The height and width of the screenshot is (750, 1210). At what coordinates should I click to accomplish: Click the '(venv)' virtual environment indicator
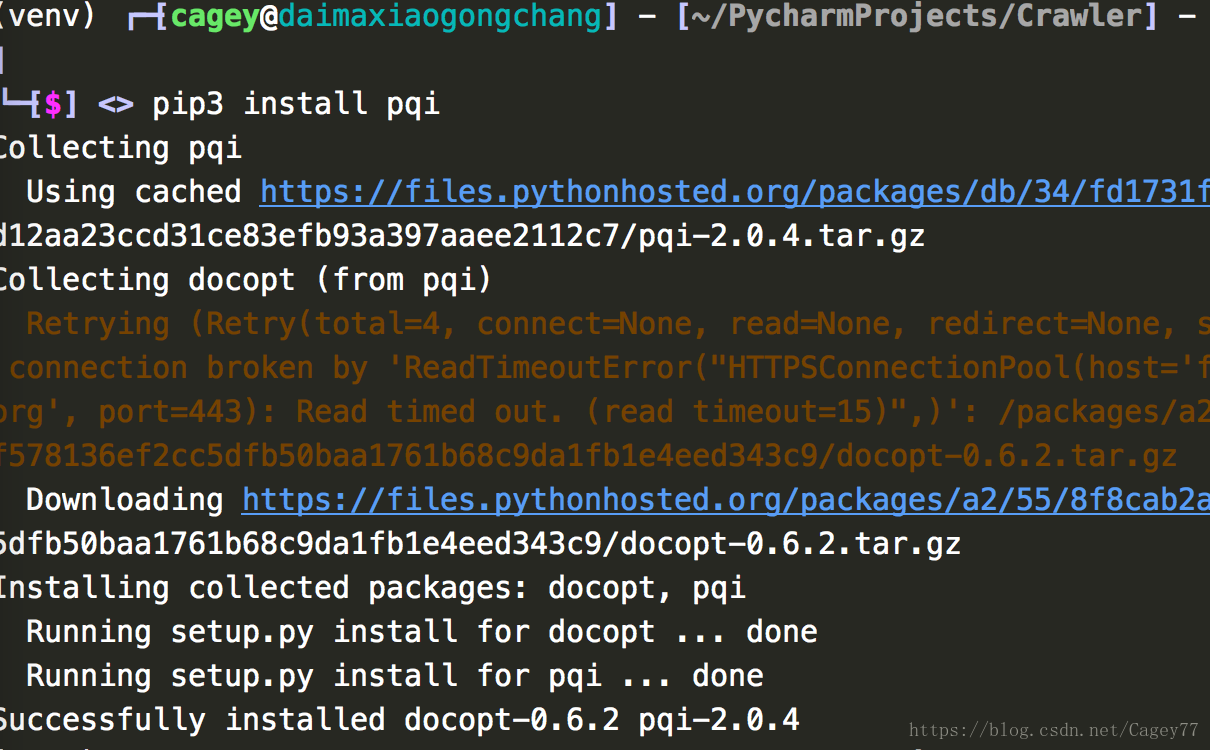coord(48,16)
